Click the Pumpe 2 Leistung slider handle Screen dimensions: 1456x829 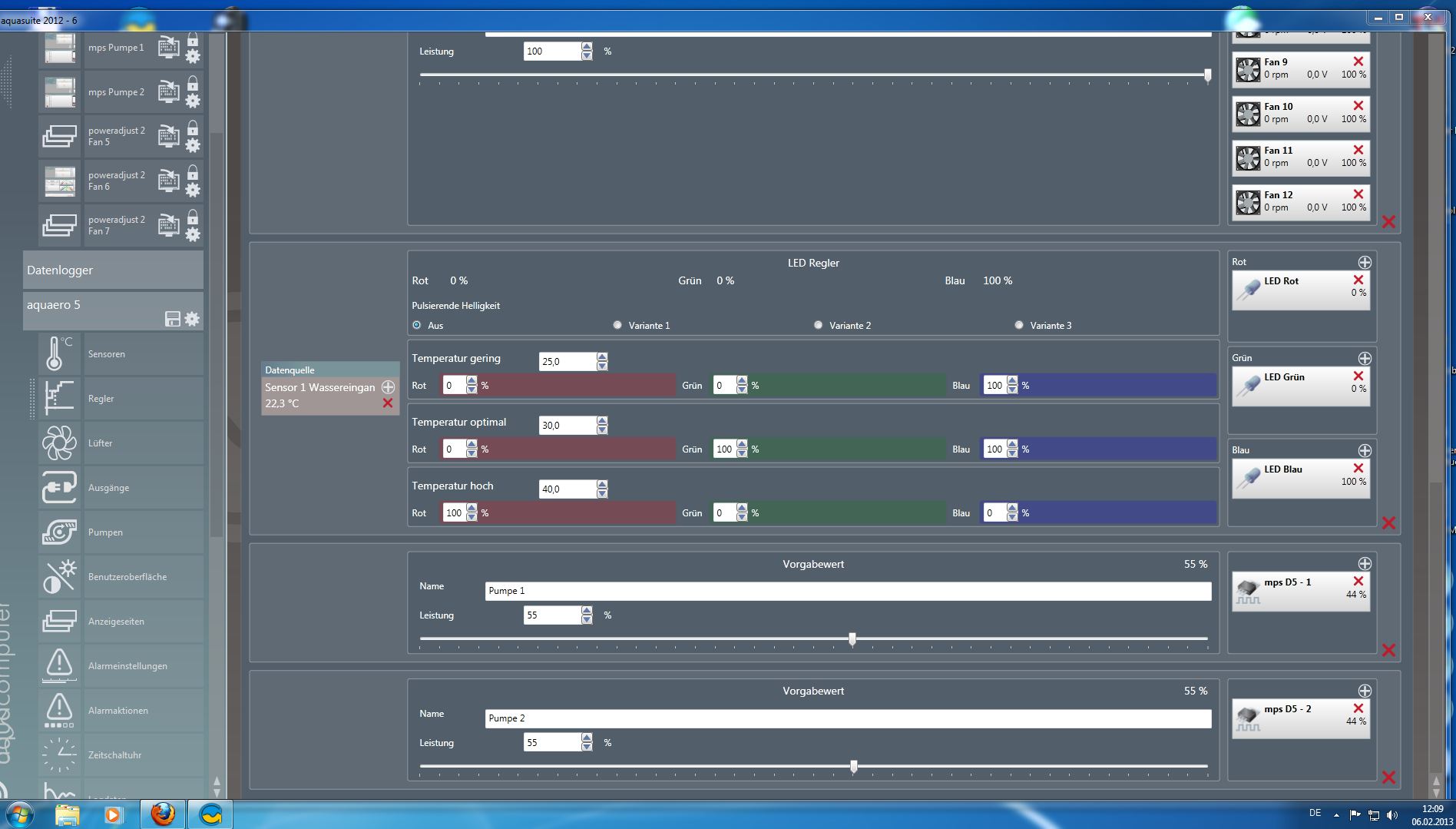853,767
